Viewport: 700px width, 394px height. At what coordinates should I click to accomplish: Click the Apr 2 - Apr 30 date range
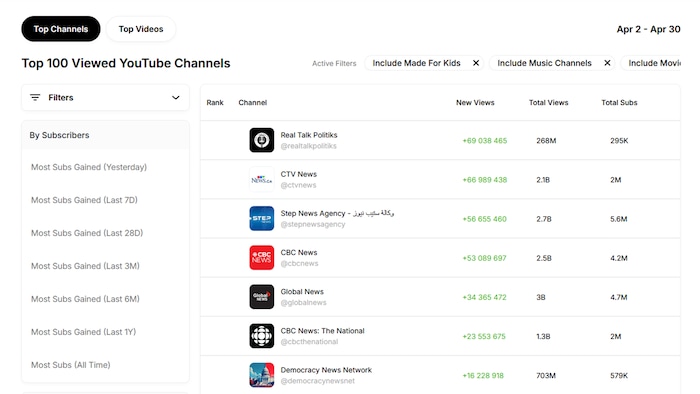[648, 29]
